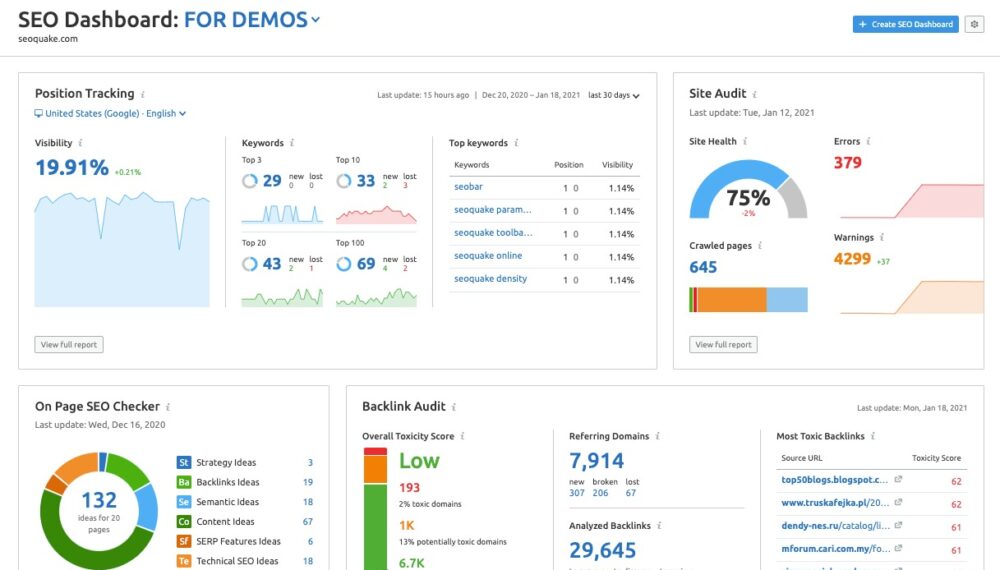The width and height of the screenshot is (1000, 570).
Task: Click the Errors info icon
Action: [868, 142]
